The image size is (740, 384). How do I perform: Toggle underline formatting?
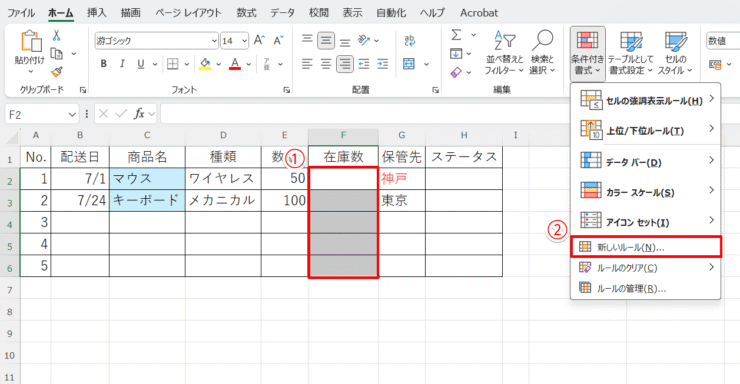click(x=140, y=64)
